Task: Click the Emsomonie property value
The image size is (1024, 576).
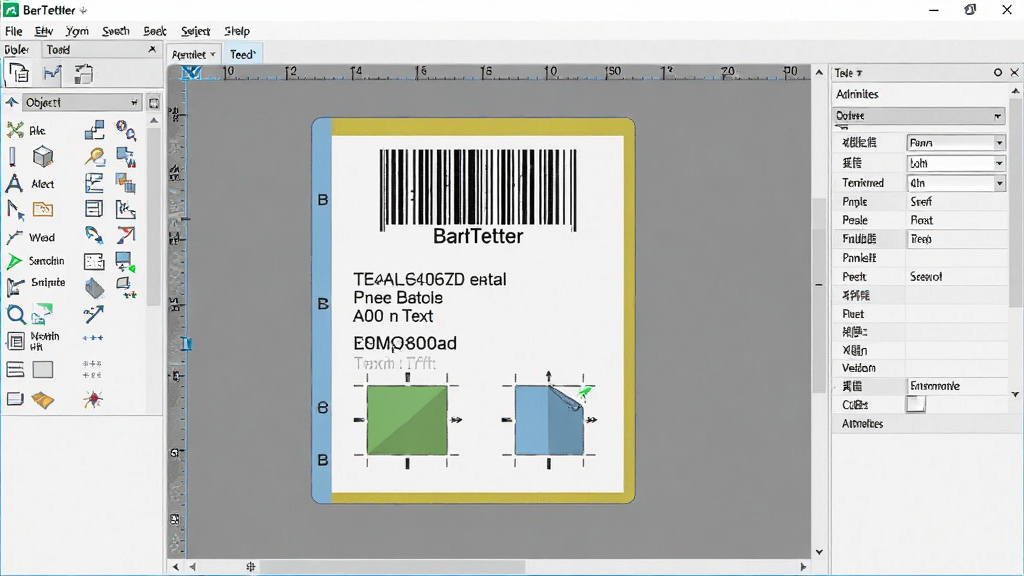Action: [935, 386]
